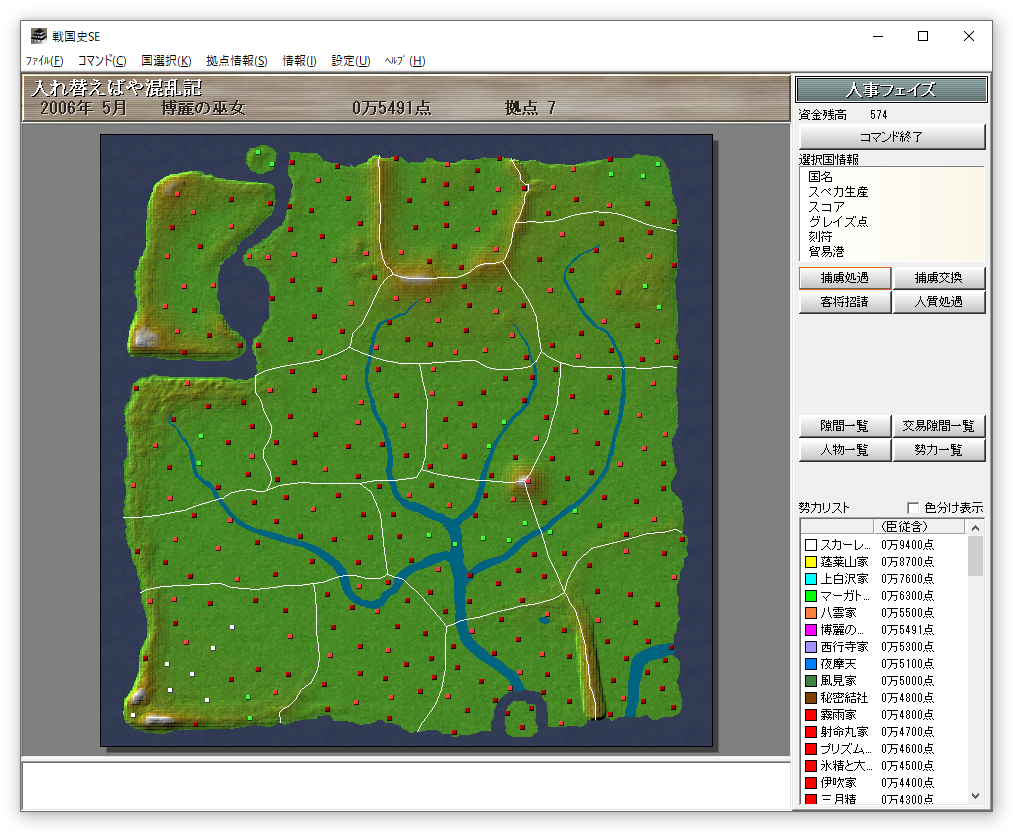This screenshot has width=1013, height=832.
Task: Open the ファイル(F) menu
Action: tap(44, 61)
